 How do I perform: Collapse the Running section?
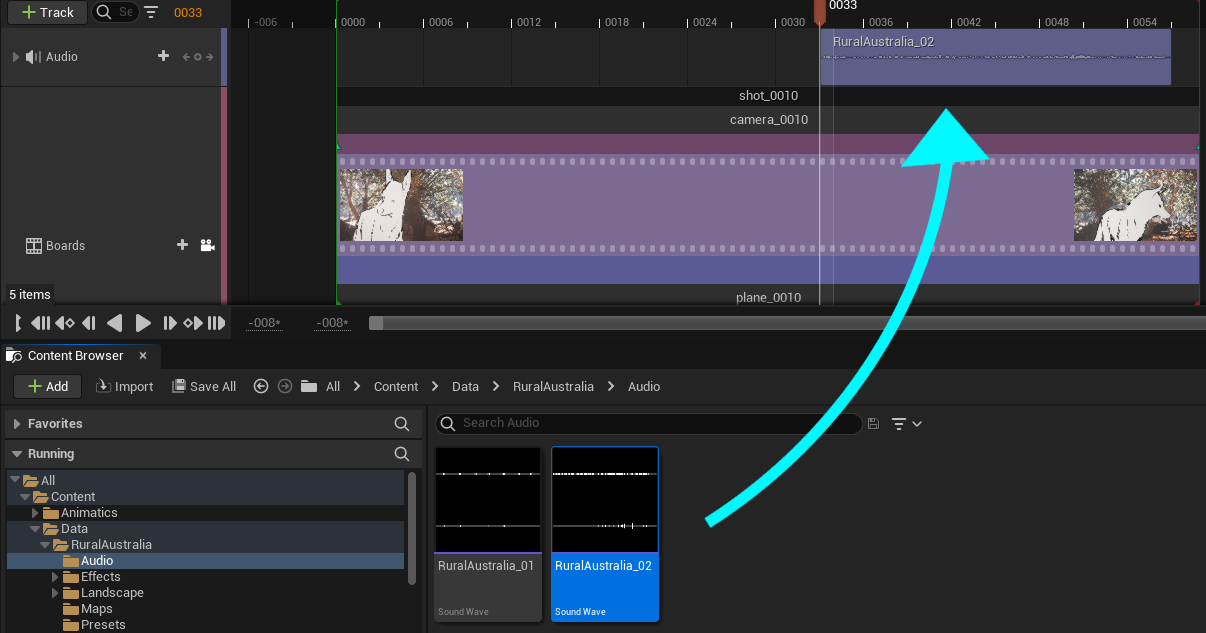pyautogui.click(x=16, y=454)
